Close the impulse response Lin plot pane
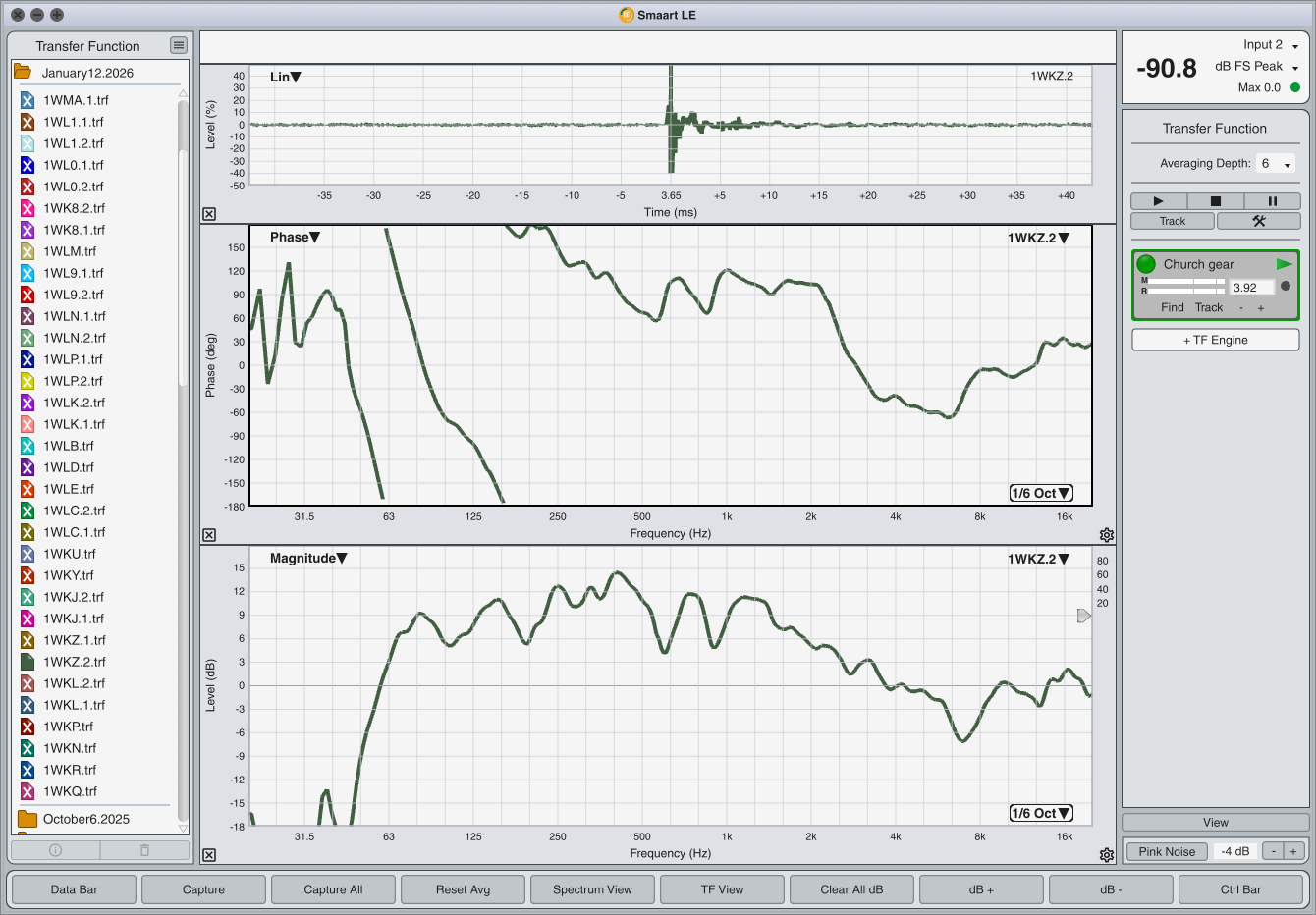1316x915 pixels. pos(209,214)
